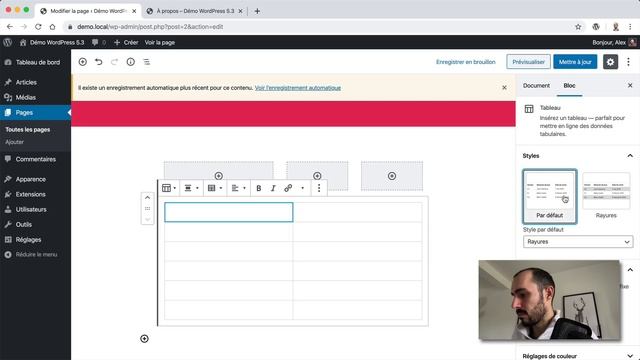Switch to the Bloc tab
Screen dimensions: 640x360
[569, 85]
